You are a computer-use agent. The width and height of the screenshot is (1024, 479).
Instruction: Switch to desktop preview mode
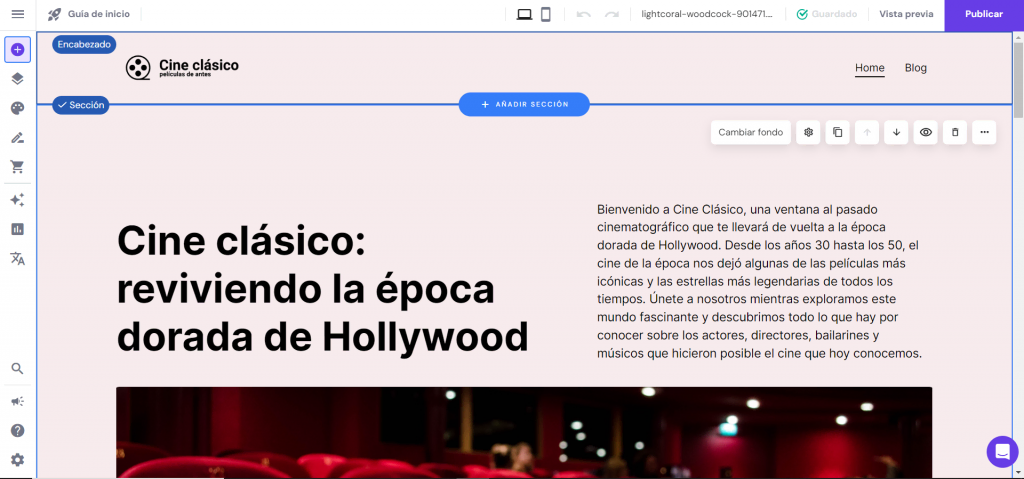524,14
